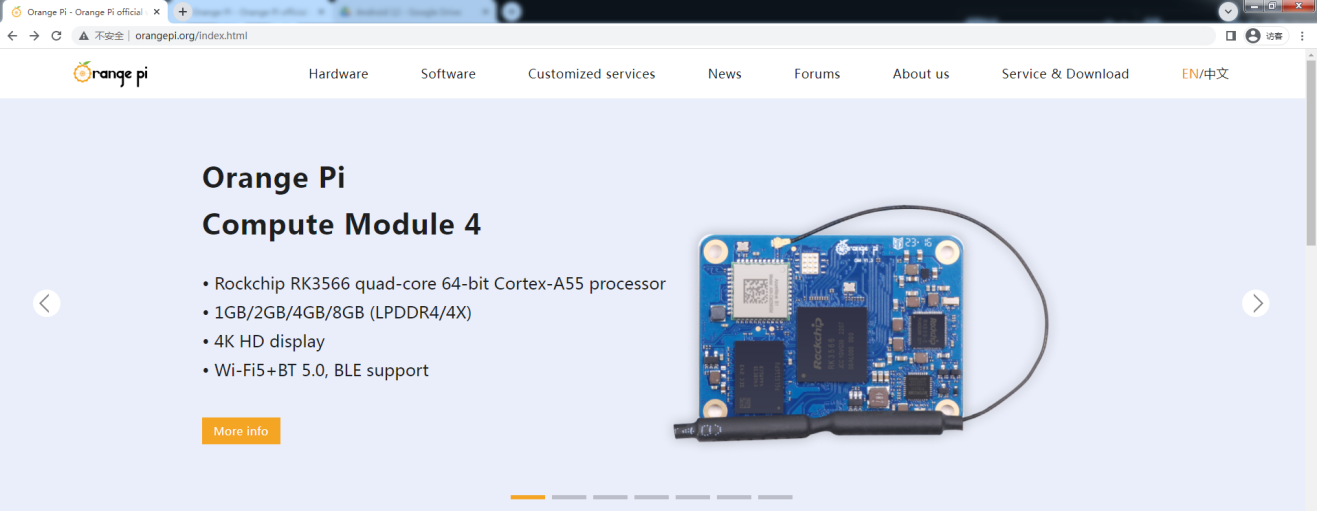Jump to the fourth carousel slide indicator
The width and height of the screenshot is (1317, 511).
coord(651,497)
